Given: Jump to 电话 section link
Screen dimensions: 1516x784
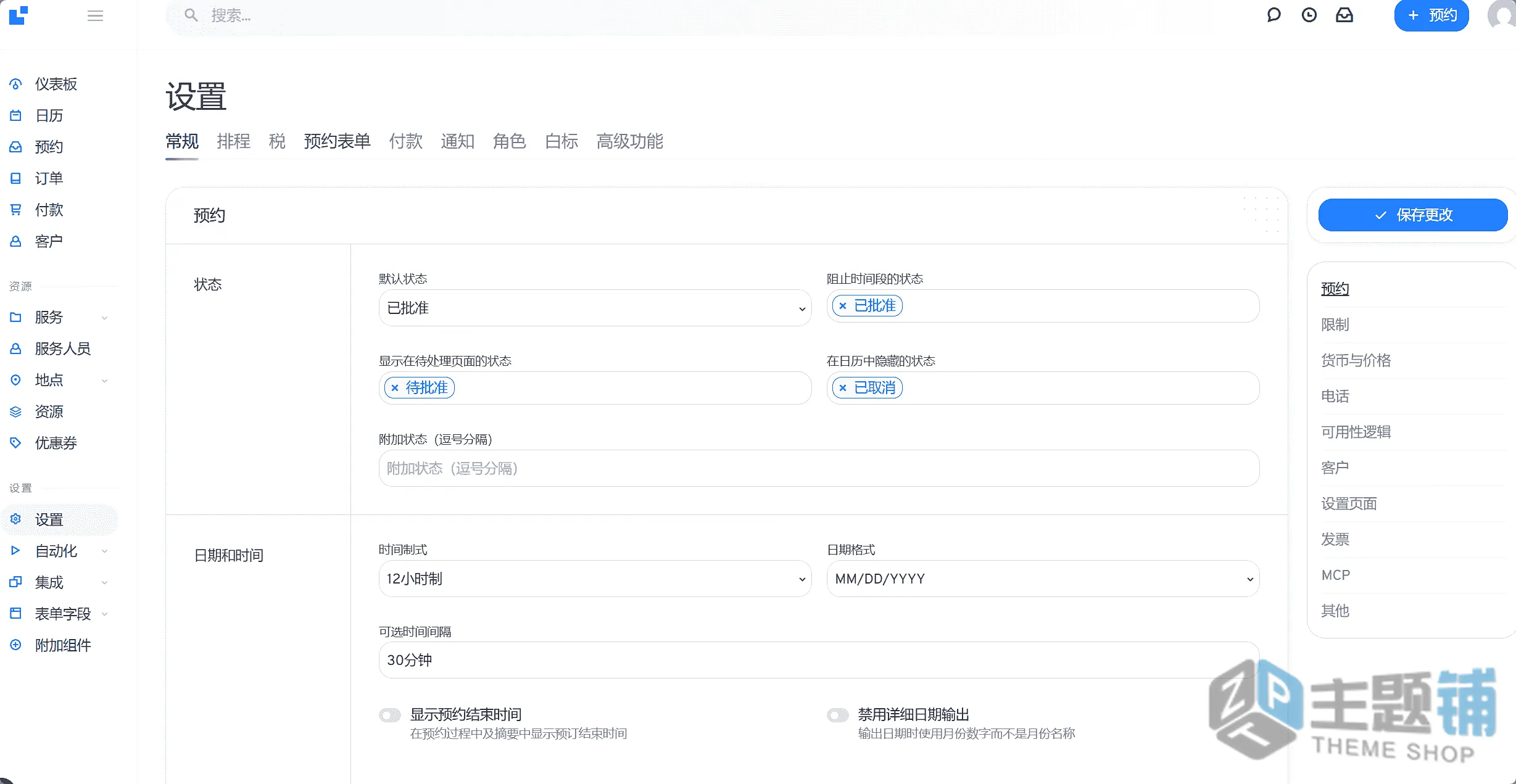Looking at the screenshot, I should [x=1335, y=396].
